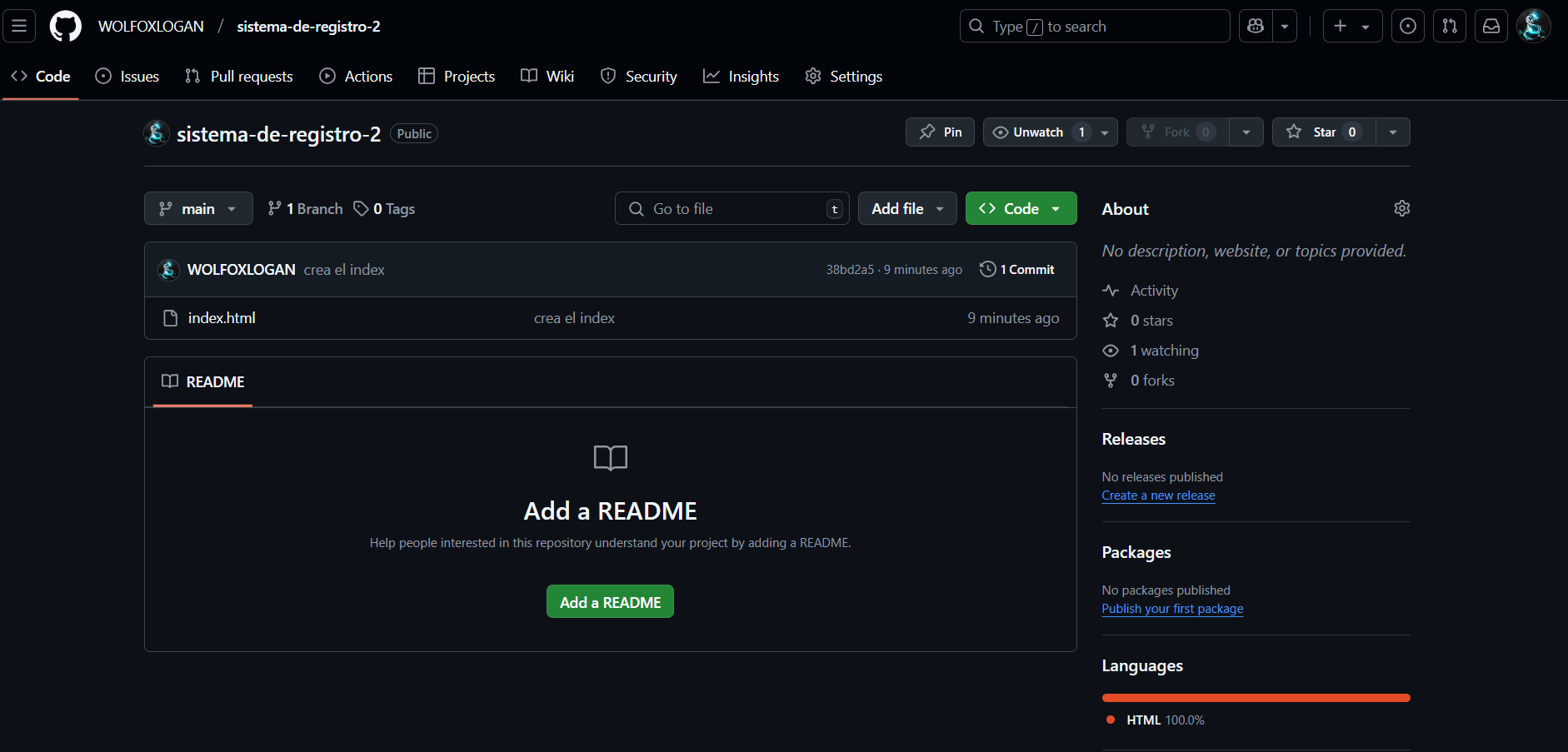Viewport: 1568px width, 752px height.
Task: Star this repository
Action: click(x=1324, y=132)
